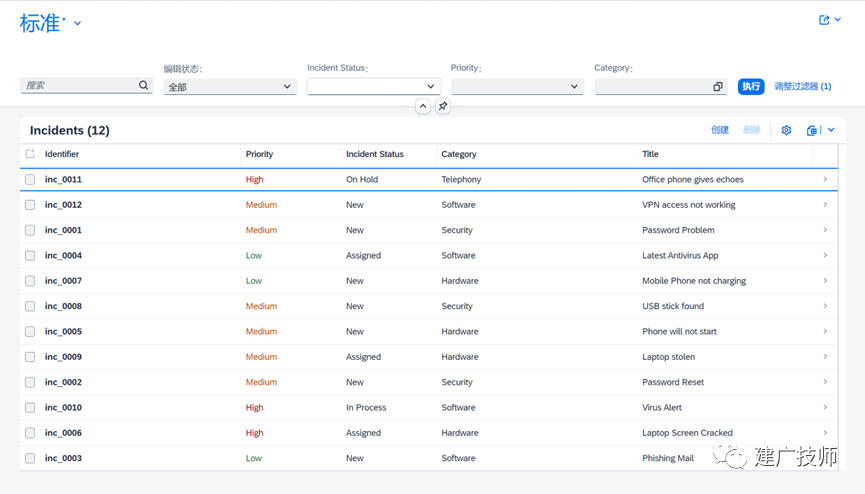
Task: Open the 标准 view variant menu
Action: click(78, 24)
